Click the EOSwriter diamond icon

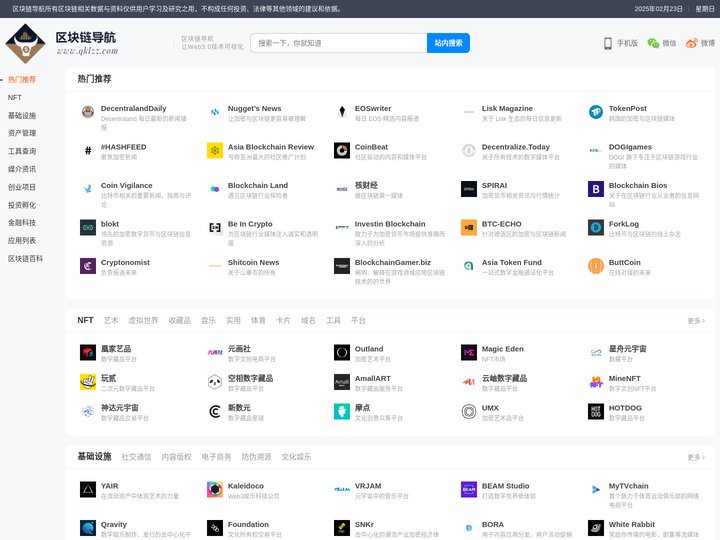(x=342, y=112)
